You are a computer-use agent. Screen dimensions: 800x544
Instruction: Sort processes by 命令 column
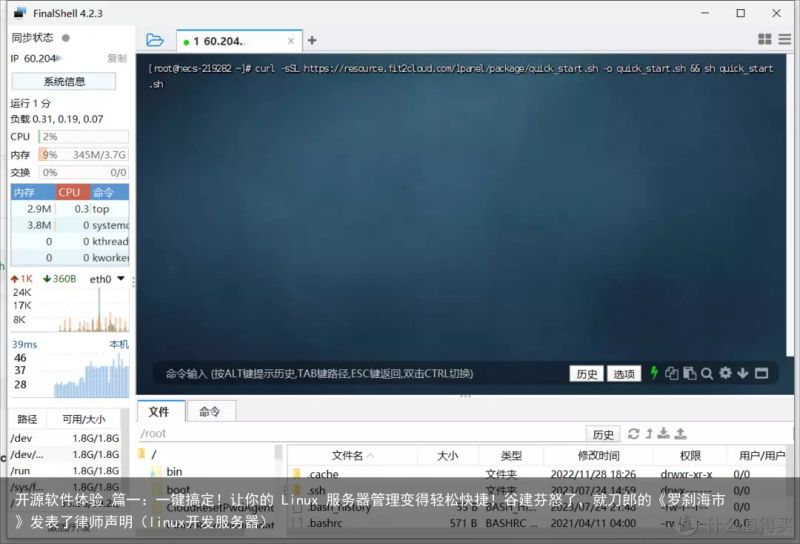point(110,192)
